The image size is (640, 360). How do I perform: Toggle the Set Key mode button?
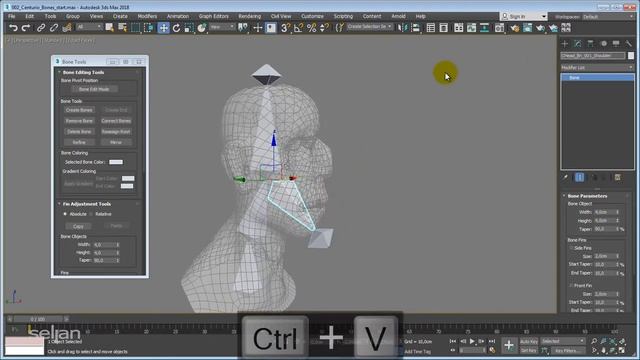tap(529, 351)
